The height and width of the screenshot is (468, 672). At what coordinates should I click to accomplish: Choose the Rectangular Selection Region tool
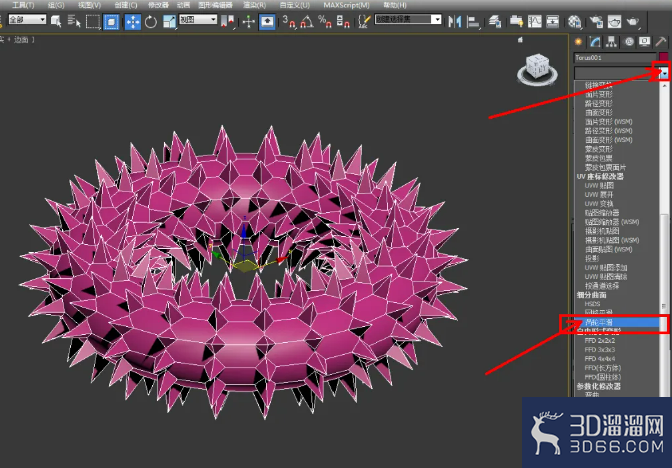93,21
